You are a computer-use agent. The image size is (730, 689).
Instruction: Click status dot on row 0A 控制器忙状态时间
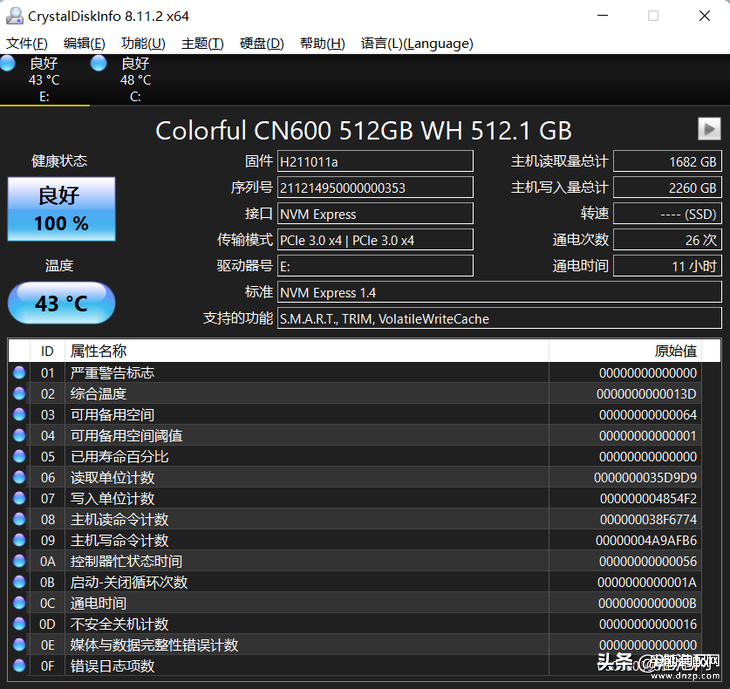tap(19, 561)
